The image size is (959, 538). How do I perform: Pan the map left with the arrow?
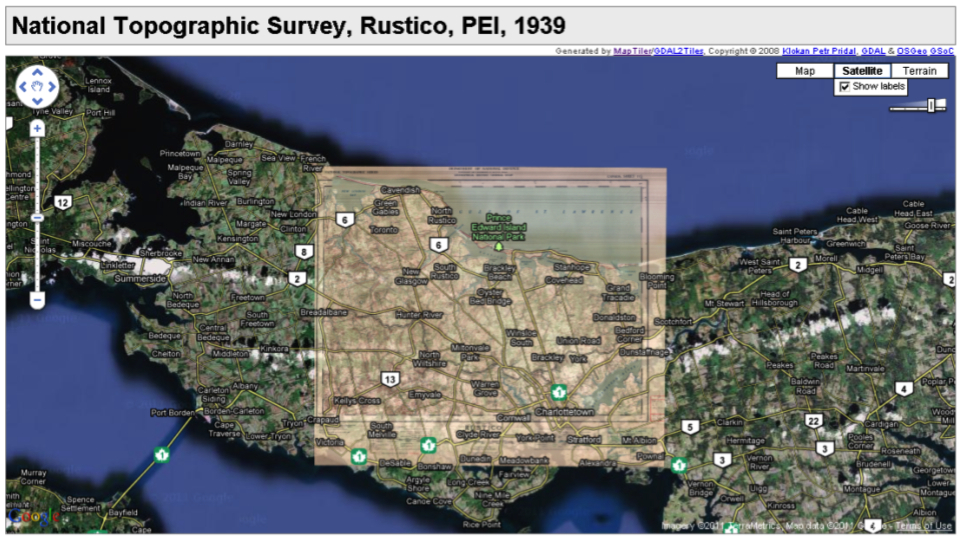[23, 88]
